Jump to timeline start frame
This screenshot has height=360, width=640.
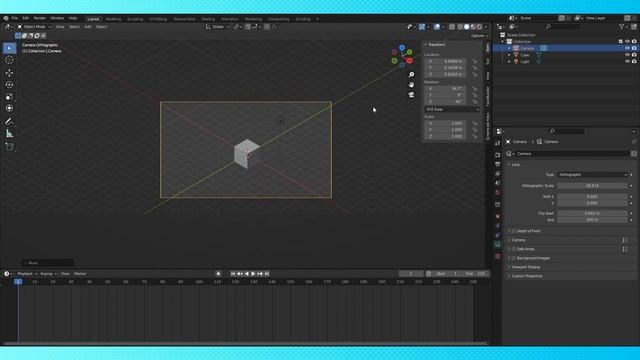(233, 274)
